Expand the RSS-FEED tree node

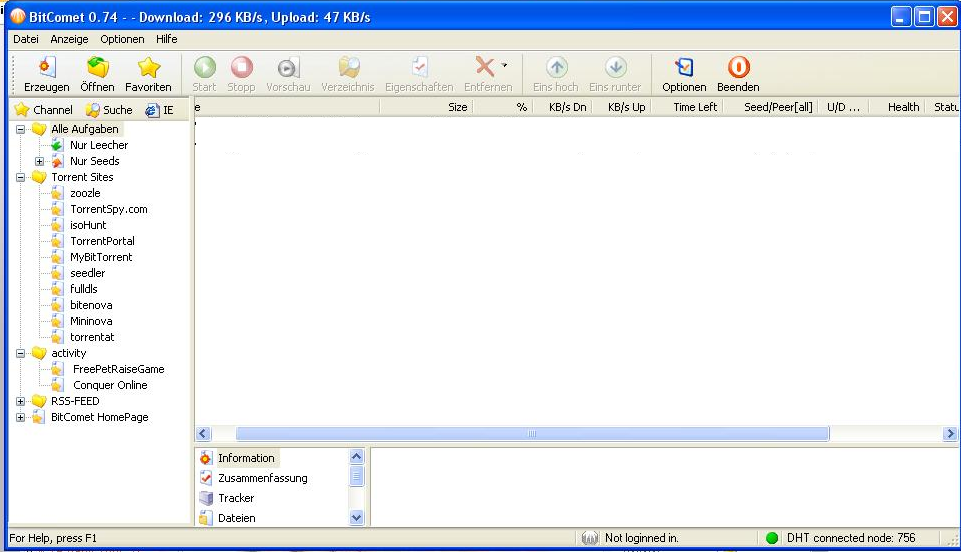pyautogui.click(x=20, y=401)
